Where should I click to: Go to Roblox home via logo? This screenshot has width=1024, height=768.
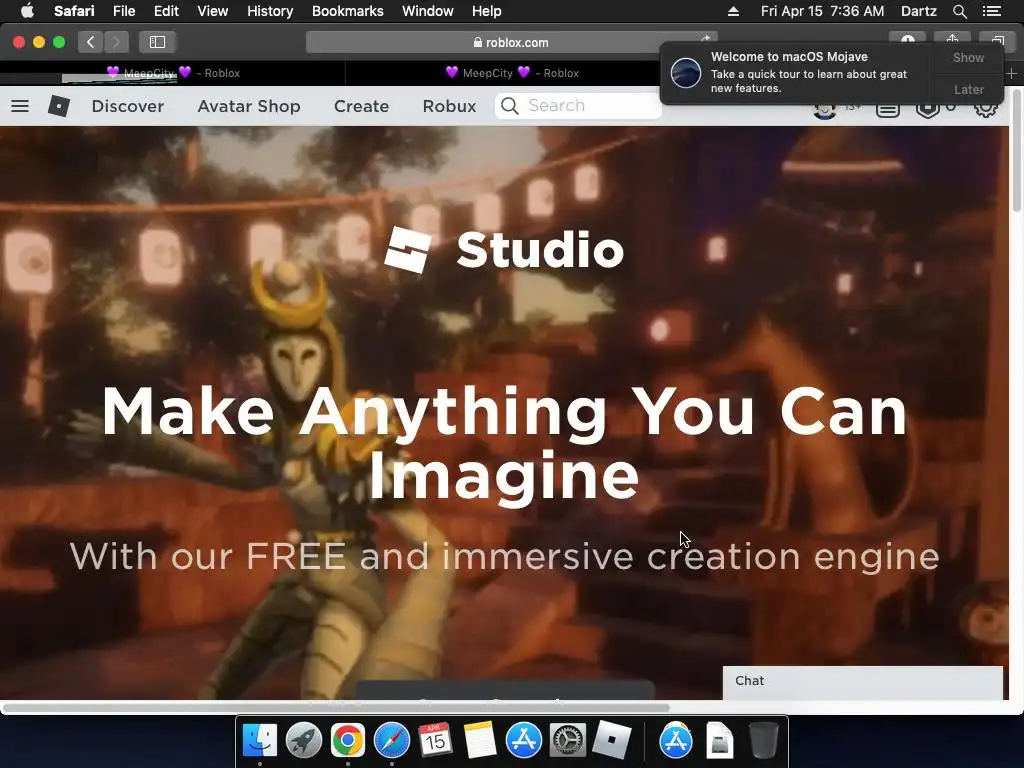coord(59,106)
